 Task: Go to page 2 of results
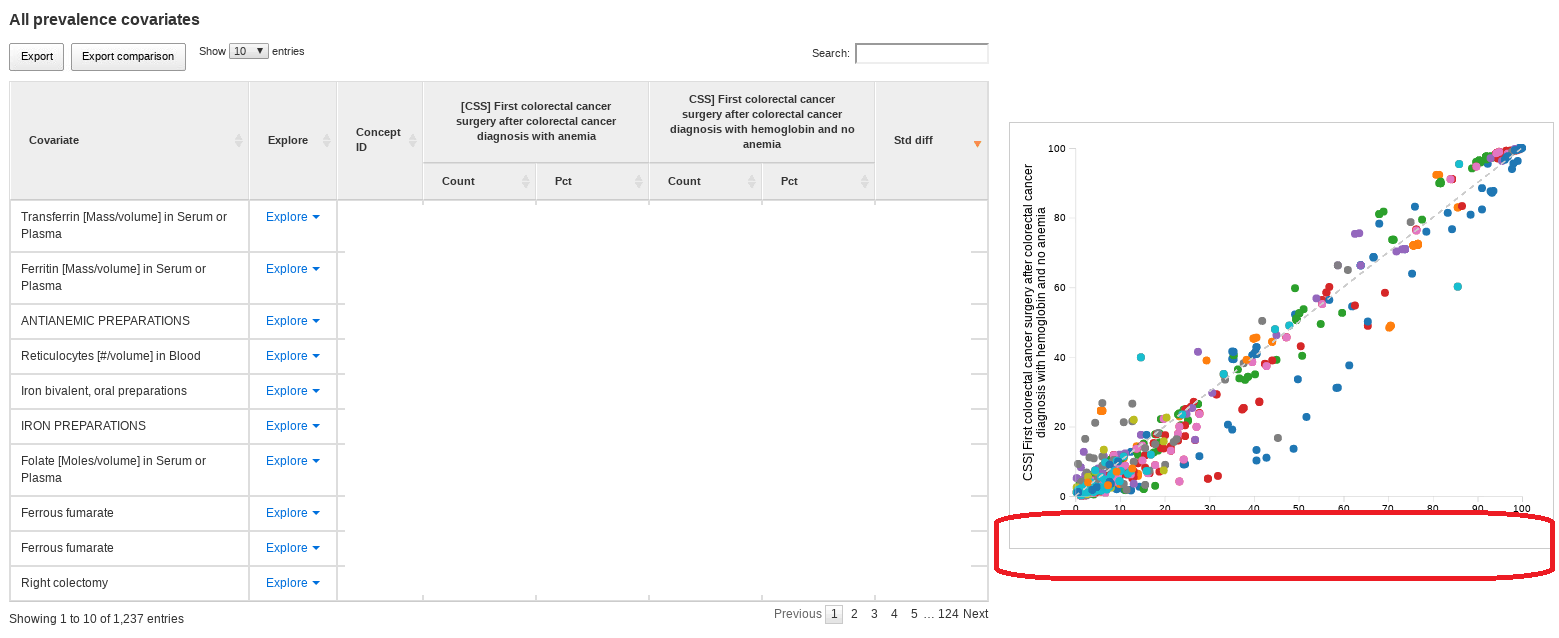pyautogui.click(x=854, y=613)
